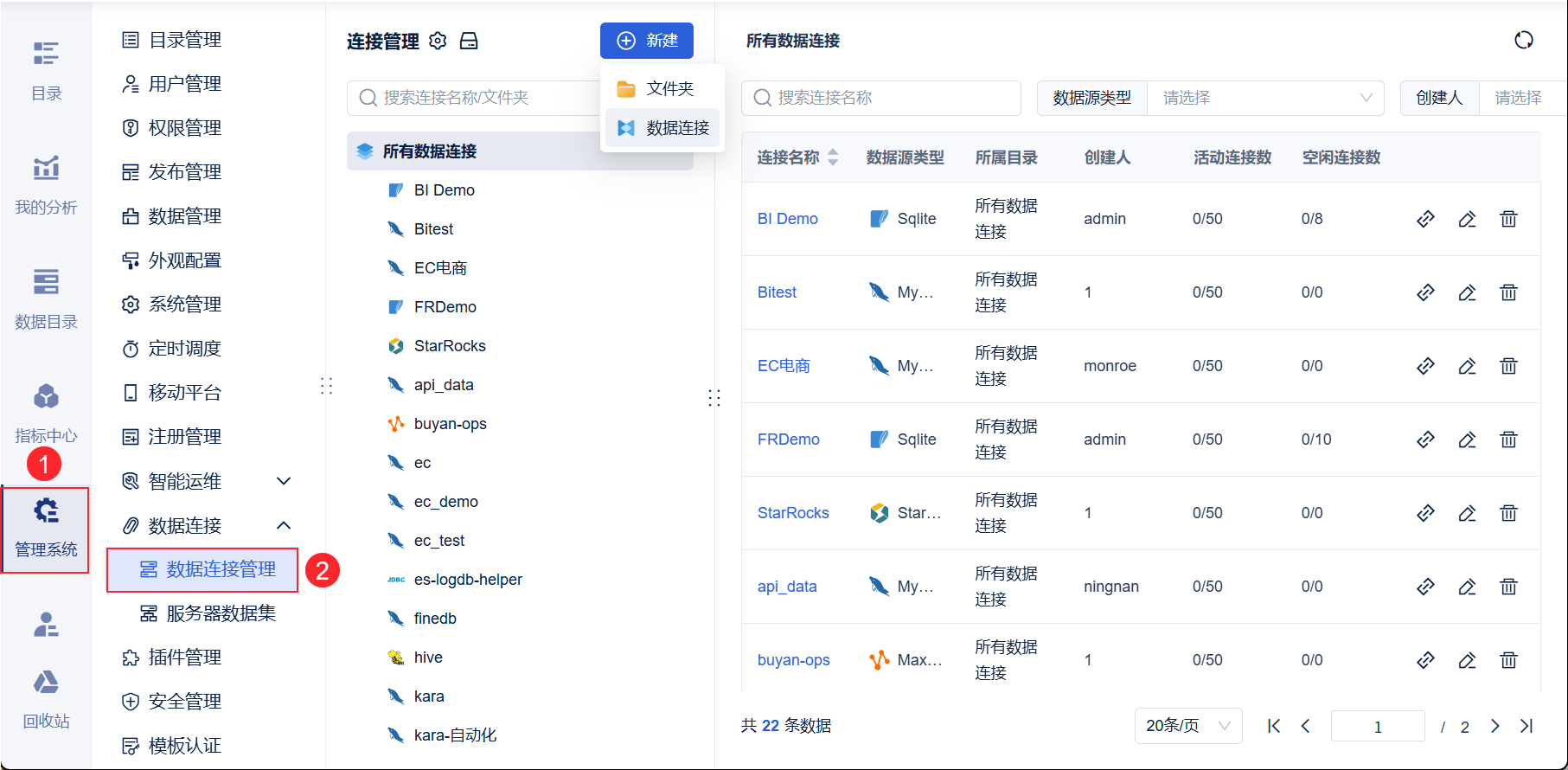Open the 20条/页 page size dropdown
1568x770 pixels.
pos(1187,726)
